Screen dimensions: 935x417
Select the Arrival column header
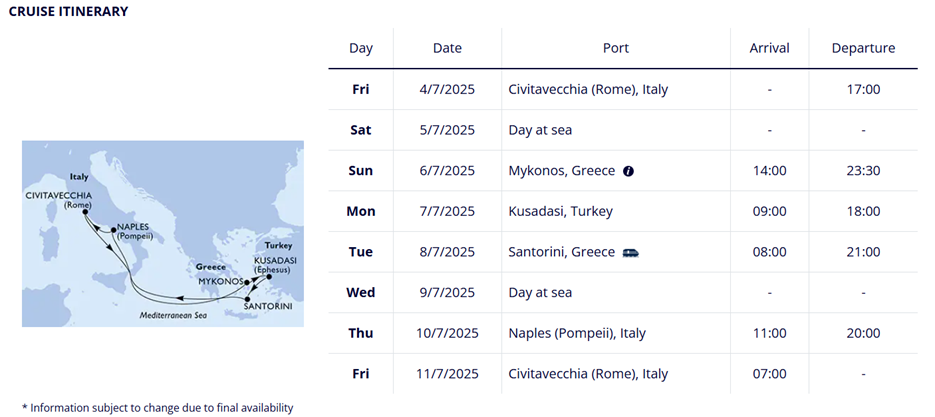769,48
